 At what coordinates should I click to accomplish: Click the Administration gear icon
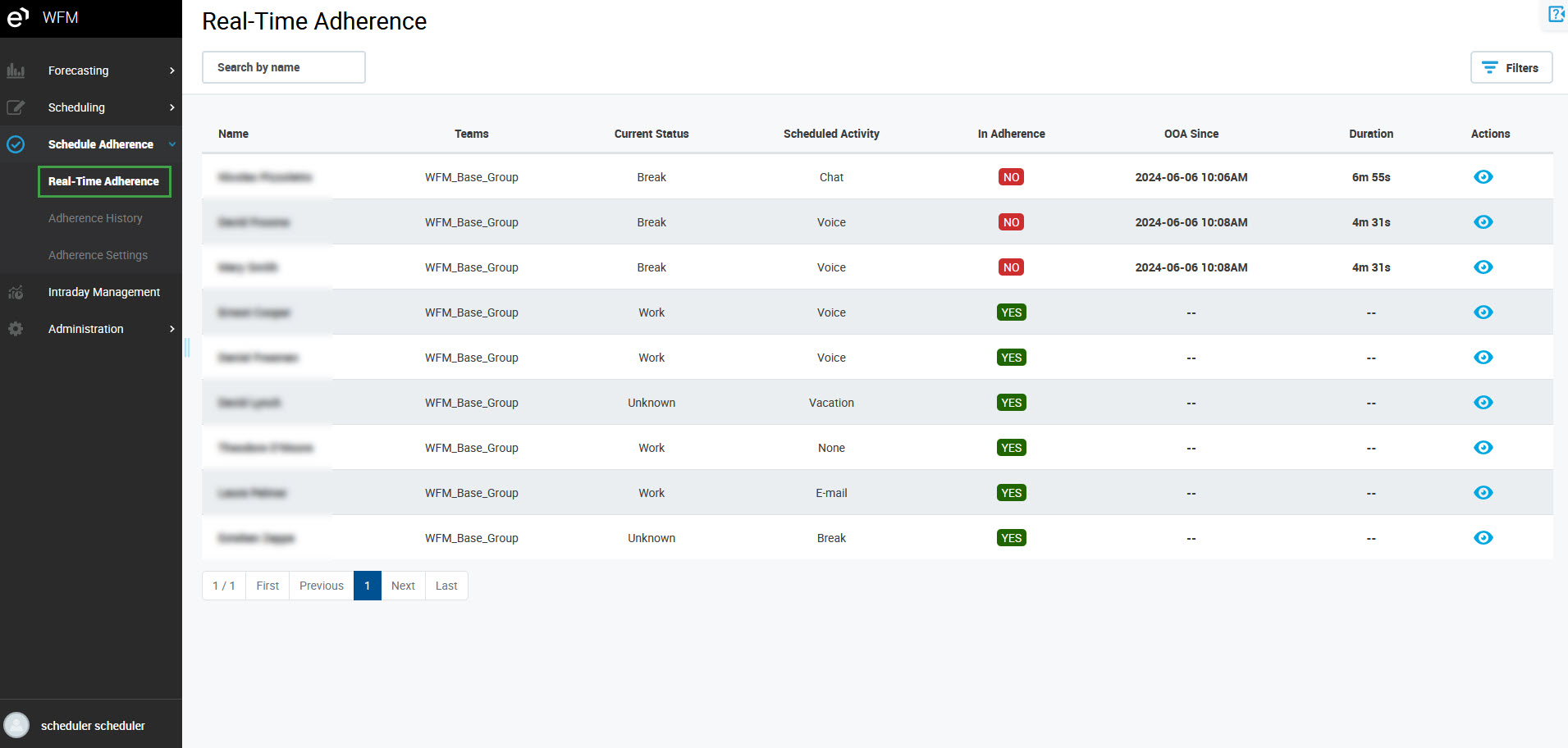point(16,329)
